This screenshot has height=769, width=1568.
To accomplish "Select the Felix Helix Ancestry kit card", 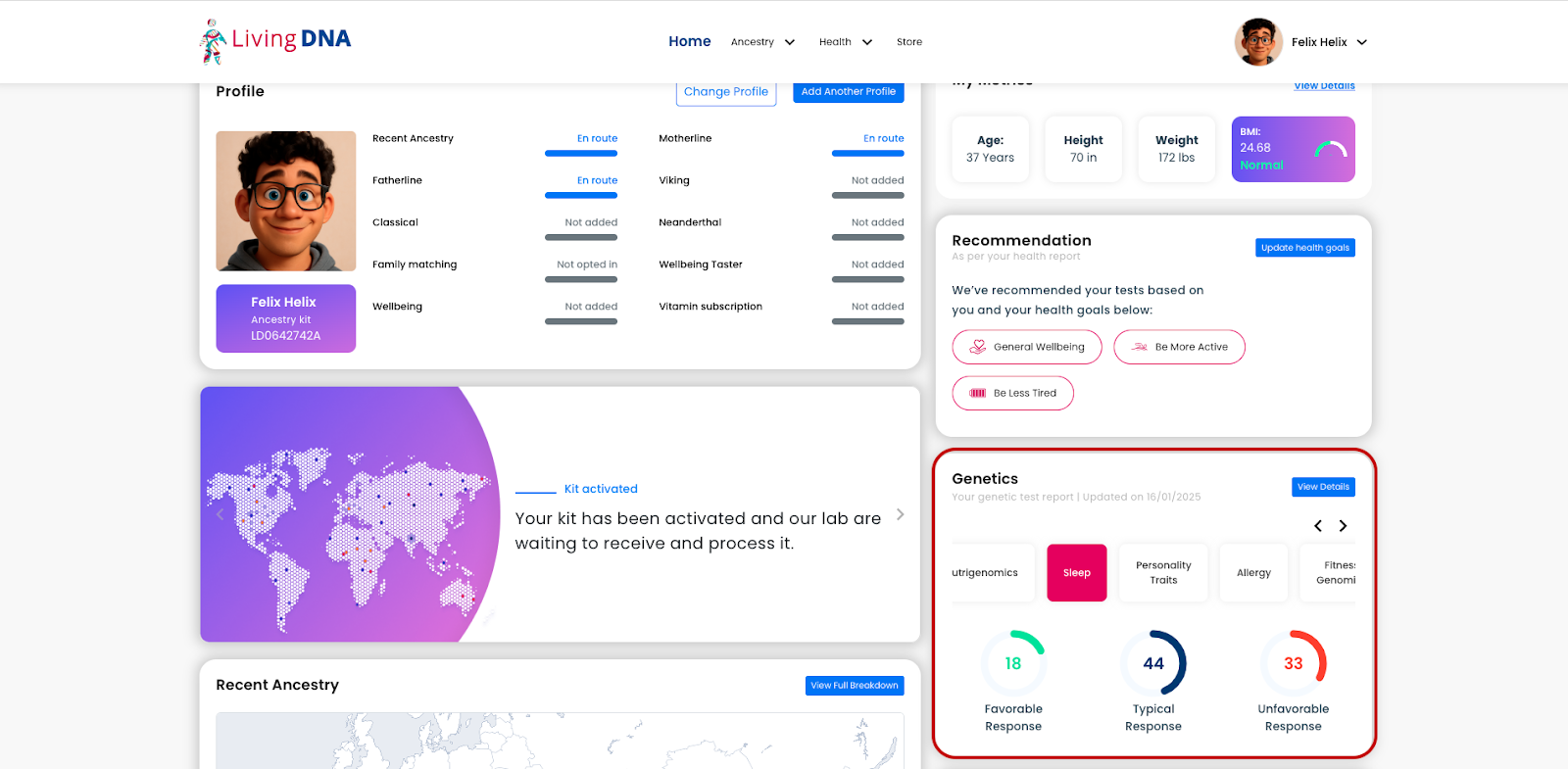I will (x=286, y=318).
